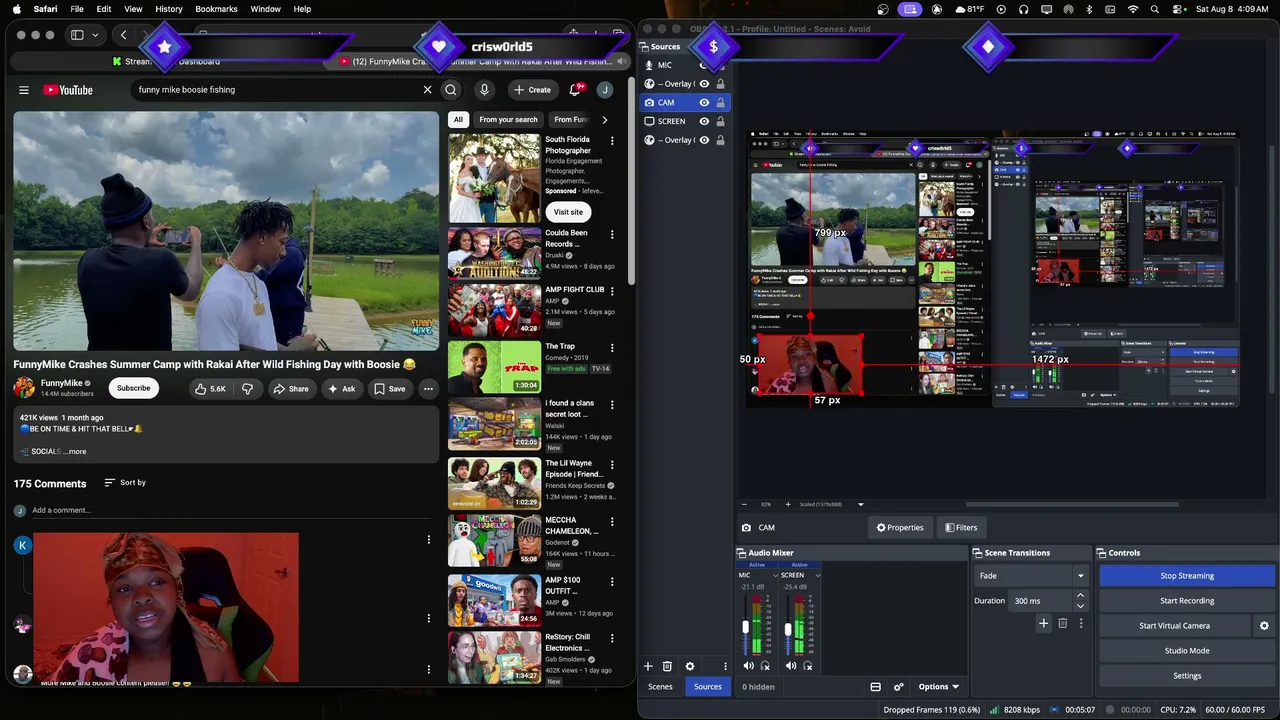The width and height of the screenshot is (1280, 720).
Task: Open more actions beside the Save button
Action: coord(428,389)
